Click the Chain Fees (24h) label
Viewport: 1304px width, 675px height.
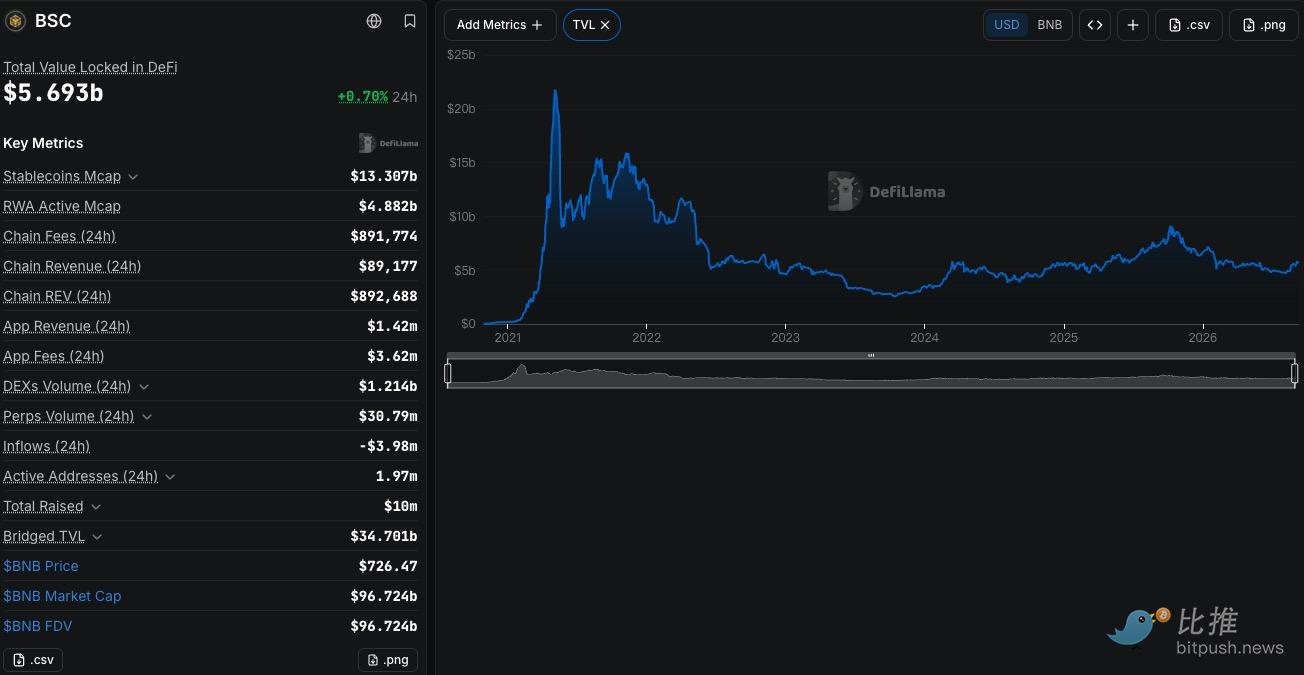(60, 236)
